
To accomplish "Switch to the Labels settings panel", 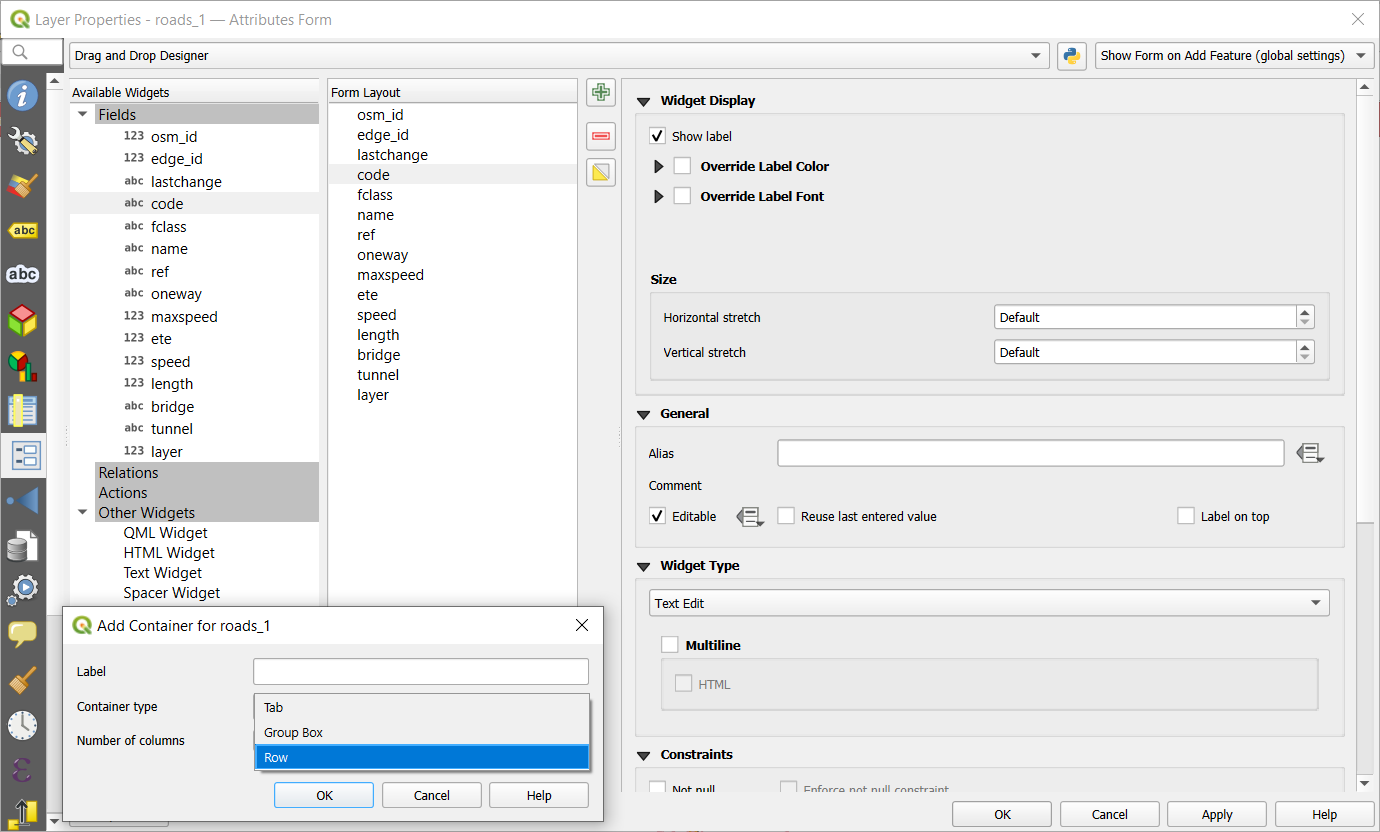I will click(22, 230).
